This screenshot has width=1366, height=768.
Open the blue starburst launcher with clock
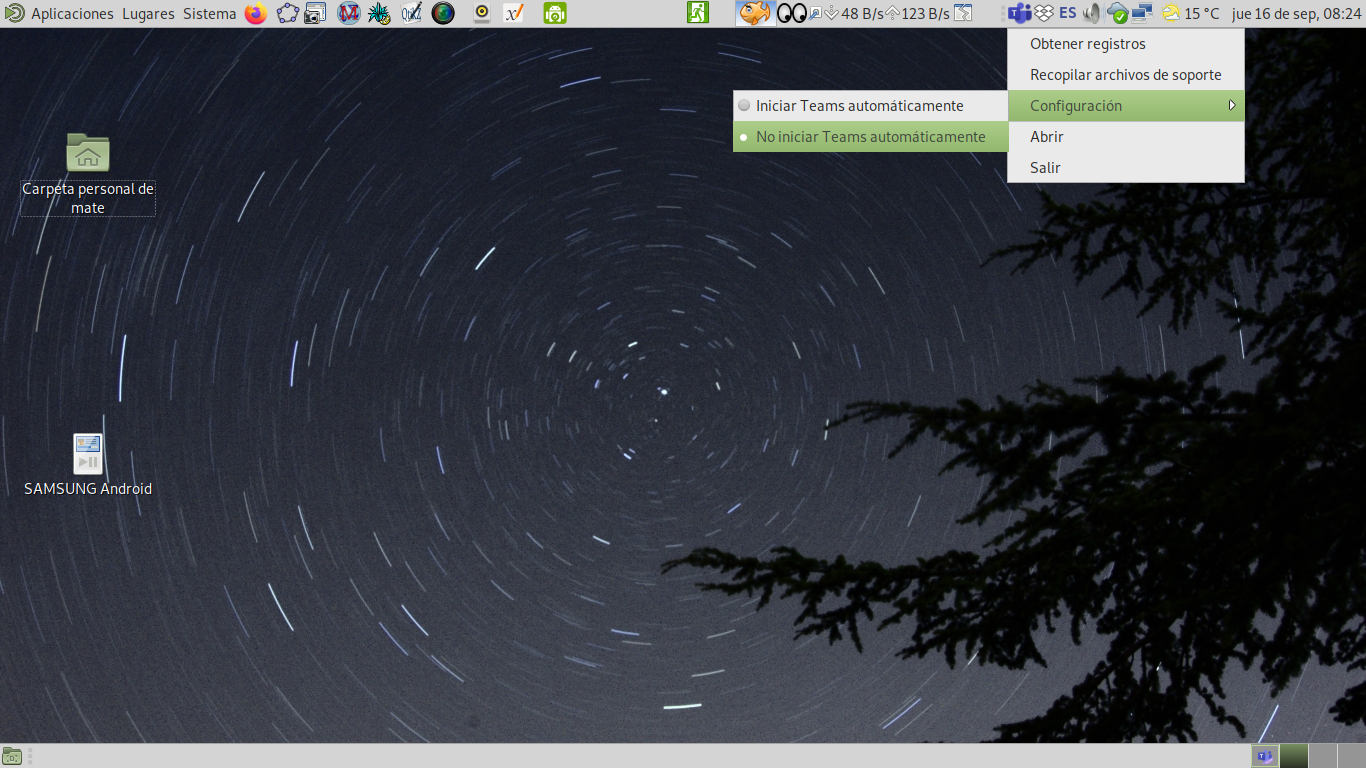(x=379, y=13)
